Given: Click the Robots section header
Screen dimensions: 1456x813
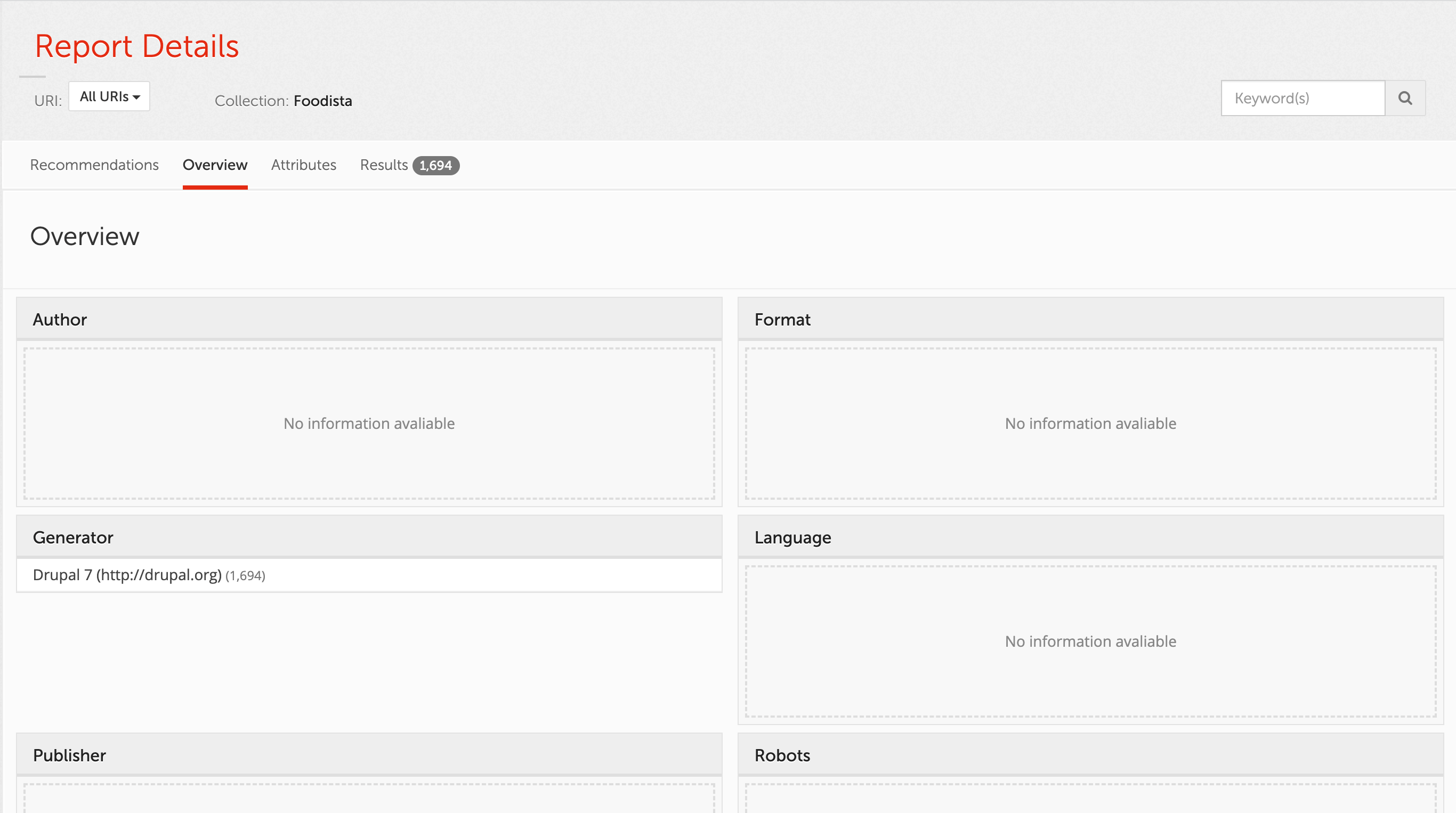Looking at the screenshot, I should click(x=782, y=755).
